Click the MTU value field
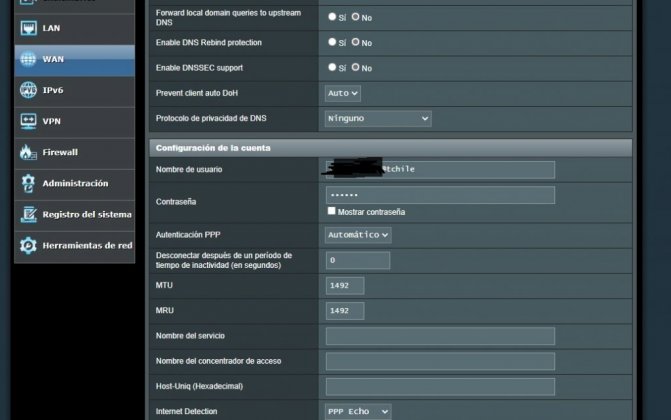This screenshot has height=420, width=671. (345, 286)
